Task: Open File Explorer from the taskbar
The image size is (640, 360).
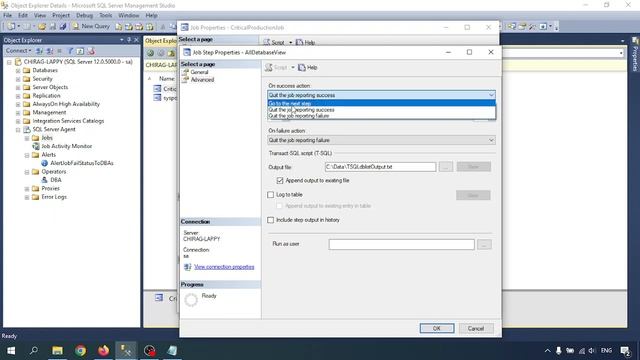Action: pos(57,351)
